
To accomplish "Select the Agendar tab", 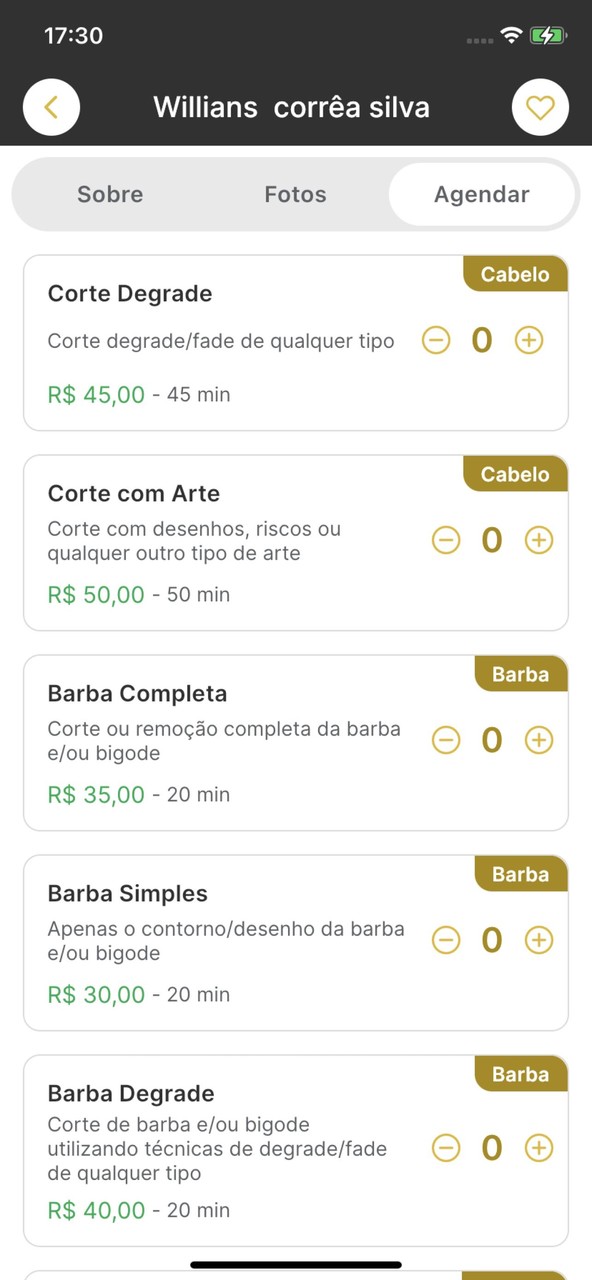I will 481,194.
